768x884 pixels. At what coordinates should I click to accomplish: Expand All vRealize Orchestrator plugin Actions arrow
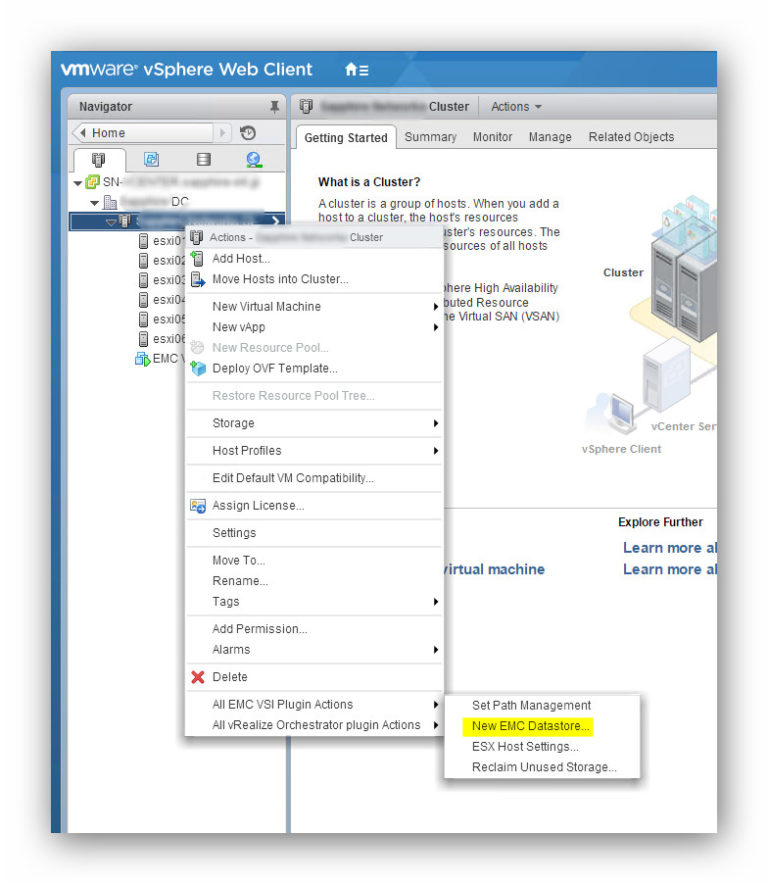pyautogui.click(x=435, y=725)
